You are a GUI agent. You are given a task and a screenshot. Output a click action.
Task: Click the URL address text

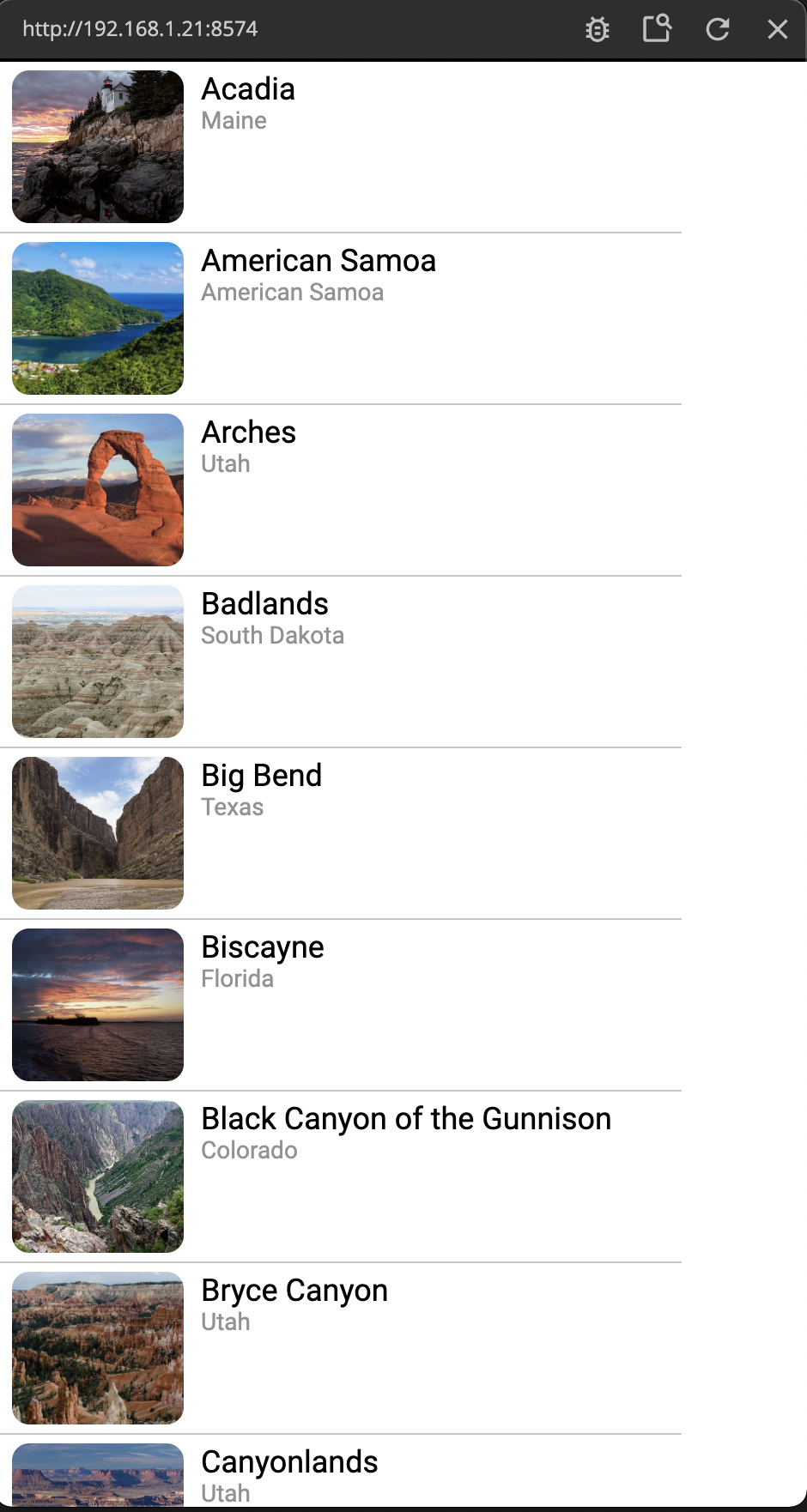pyautogui.click(x=140, y=29)
